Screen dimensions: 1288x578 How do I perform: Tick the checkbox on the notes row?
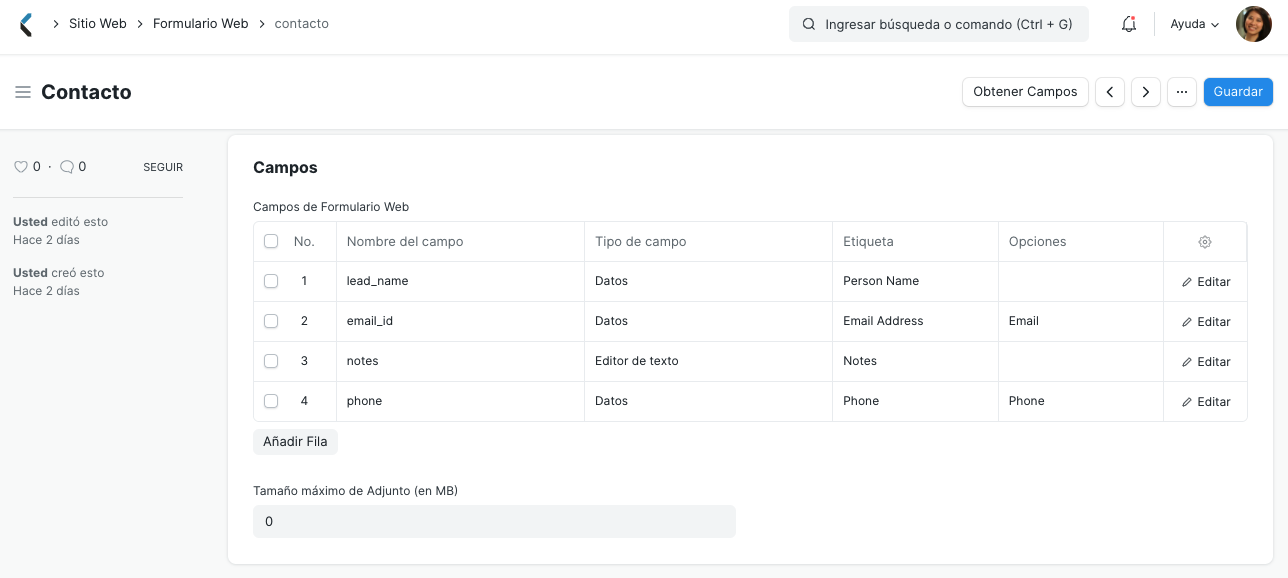(x=271, y=361)
